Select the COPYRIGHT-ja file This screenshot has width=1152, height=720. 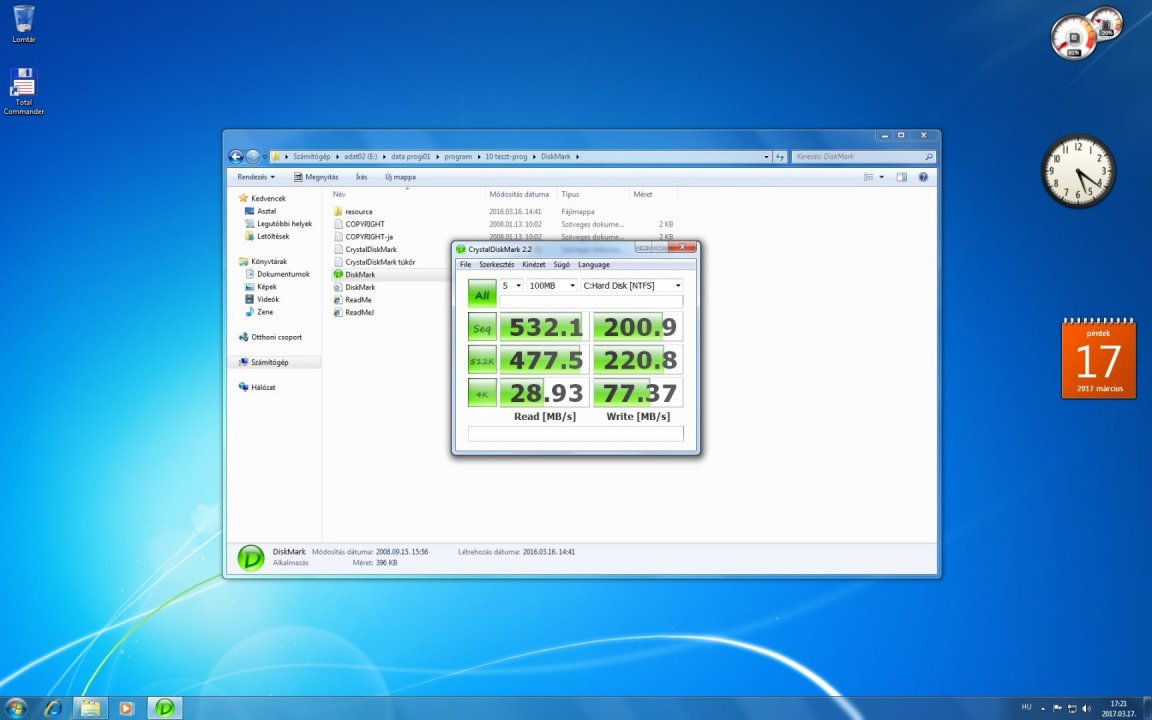pyautogui.click(x=369, y=237)
